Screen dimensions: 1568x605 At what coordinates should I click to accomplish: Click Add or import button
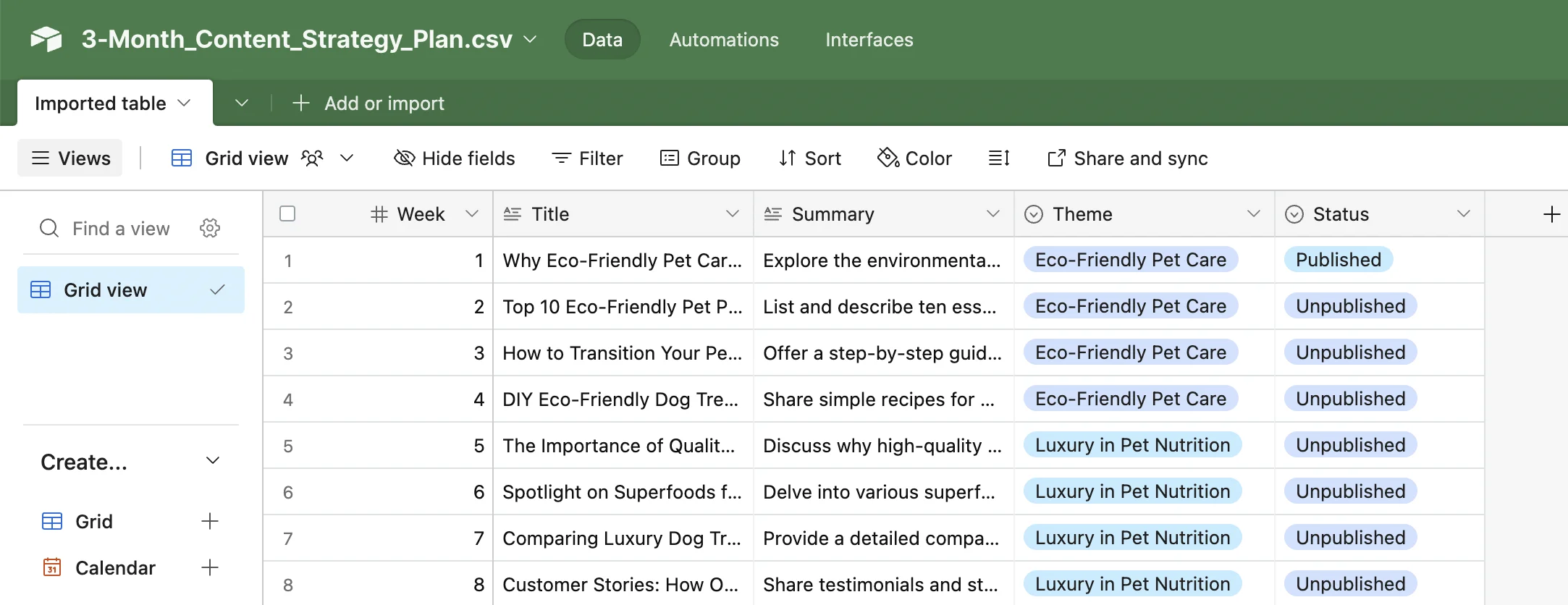[368, 103]
